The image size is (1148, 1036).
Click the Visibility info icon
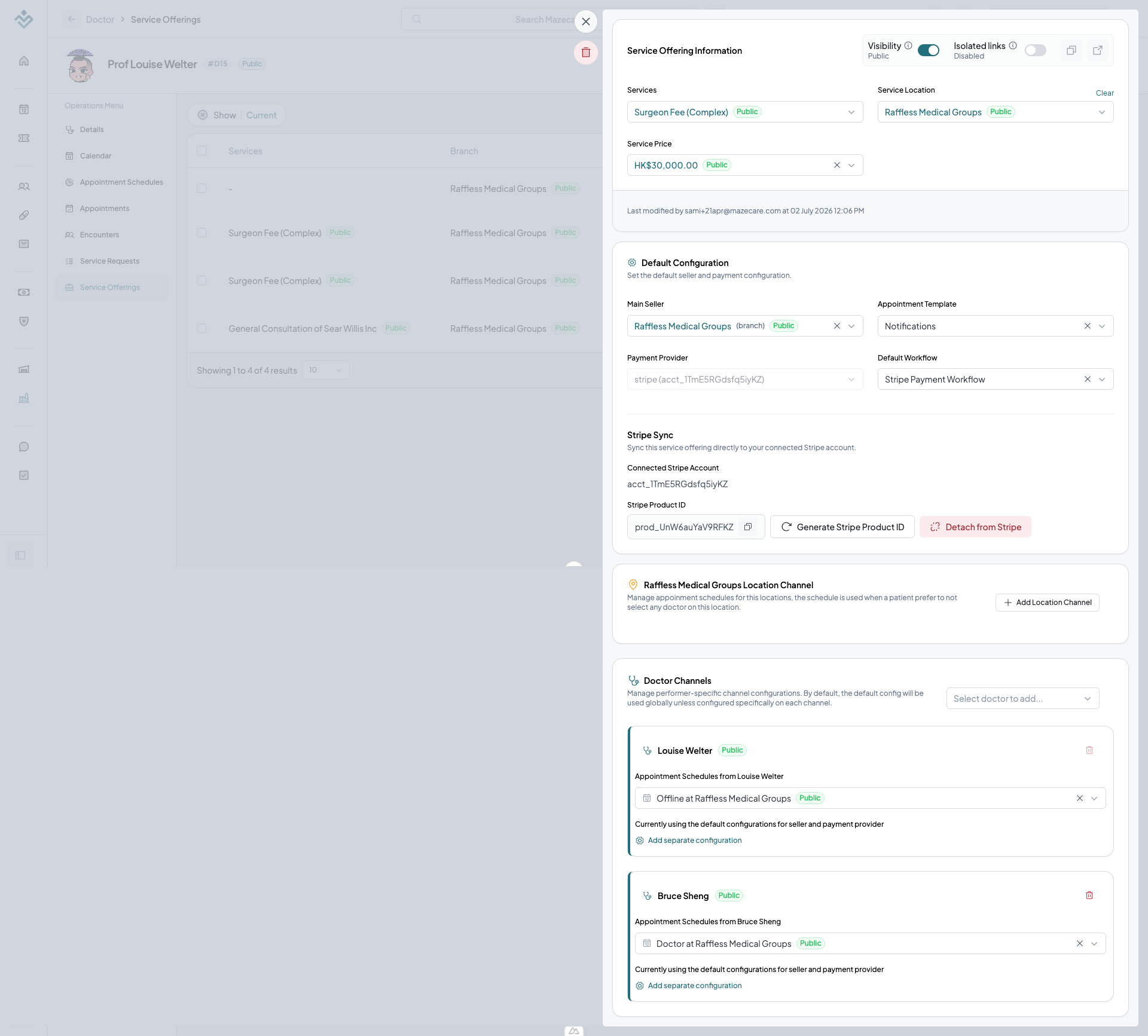(908, 45)
